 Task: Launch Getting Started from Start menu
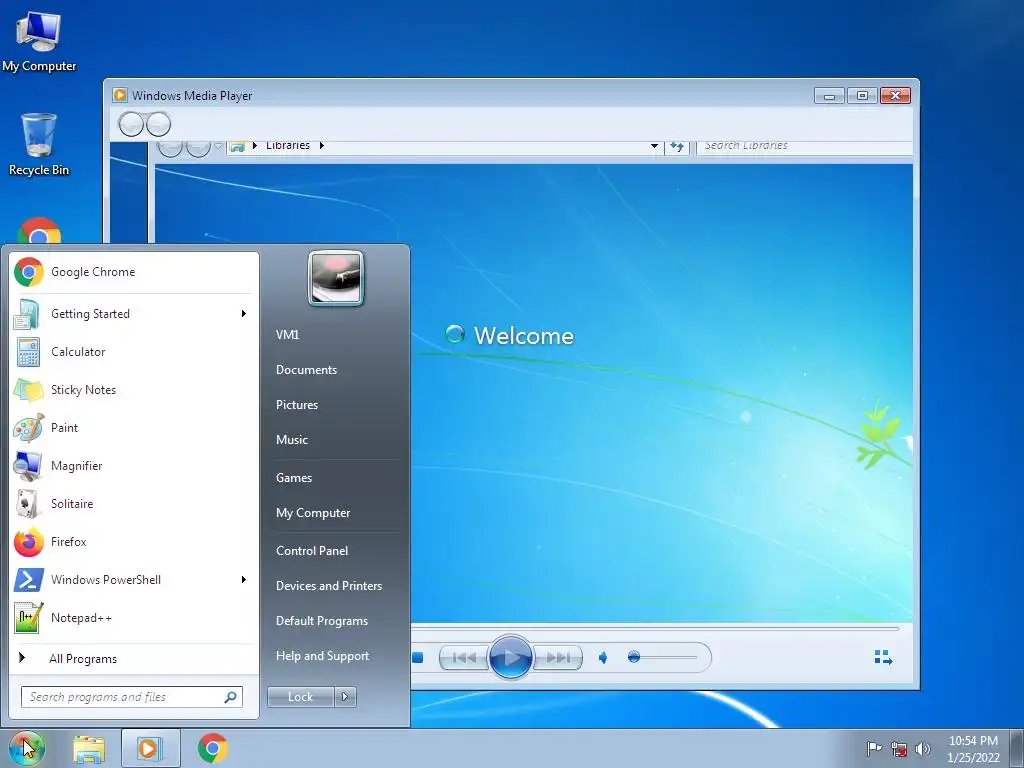pyautogui.click(x=135, y=313)
